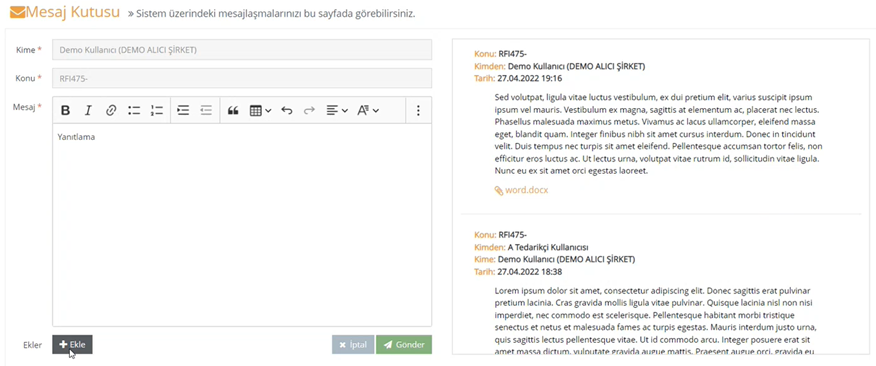Open the text alignment dropdown

tap(337, 111)
